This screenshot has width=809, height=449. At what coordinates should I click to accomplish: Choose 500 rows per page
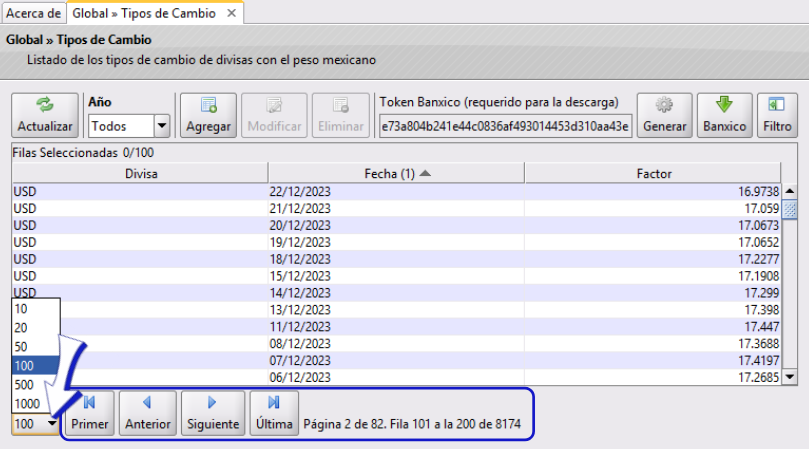click(36, 385)
